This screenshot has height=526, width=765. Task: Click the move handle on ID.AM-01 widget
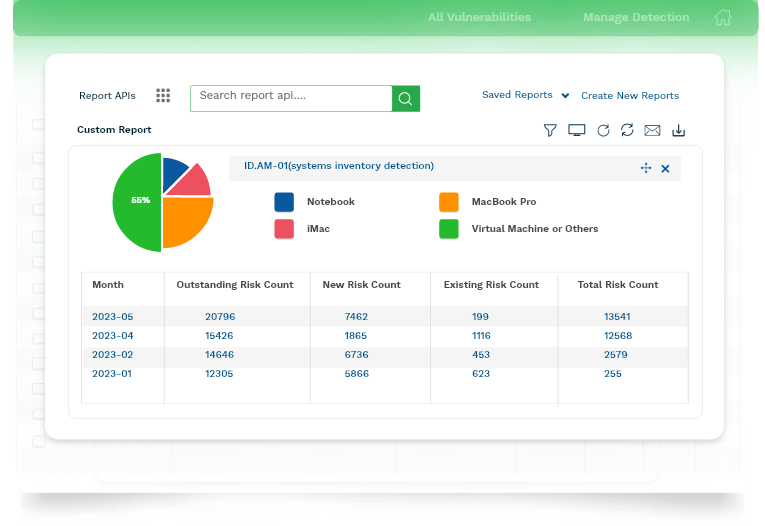[x=646, y=168]
